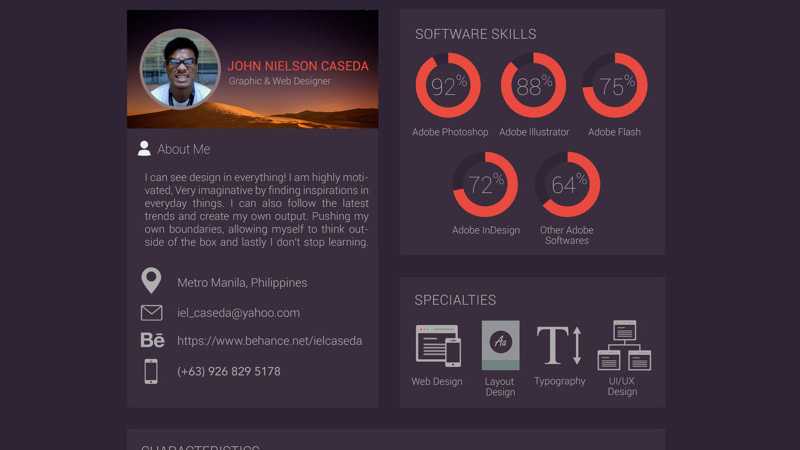This screenshot has width=800, height=450.
Task: Click the Typography specialty icon
Action: tap(559, 345)
